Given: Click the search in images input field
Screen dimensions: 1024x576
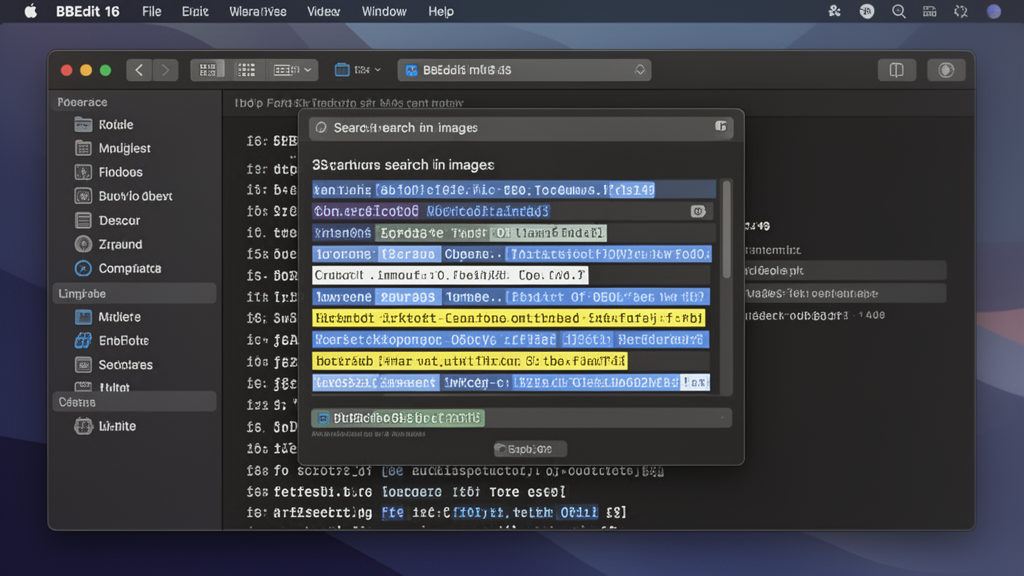Looking at the screenshot, I should coord(520,127).
